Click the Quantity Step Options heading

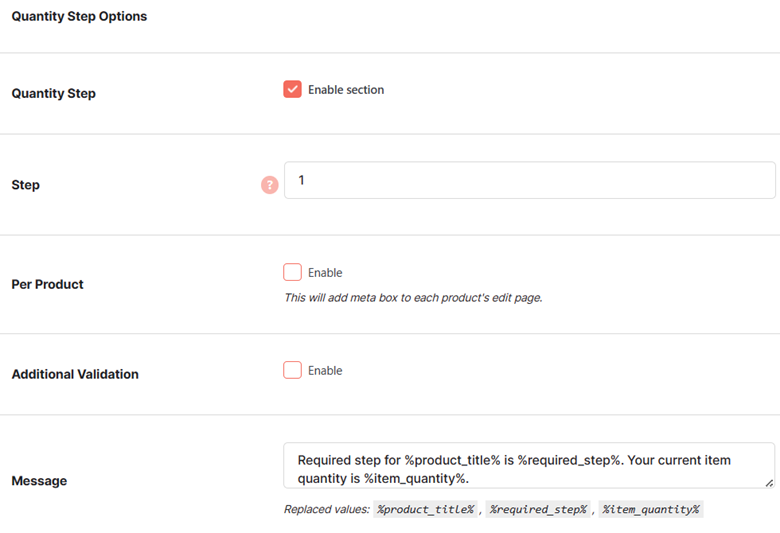[79, 16]
